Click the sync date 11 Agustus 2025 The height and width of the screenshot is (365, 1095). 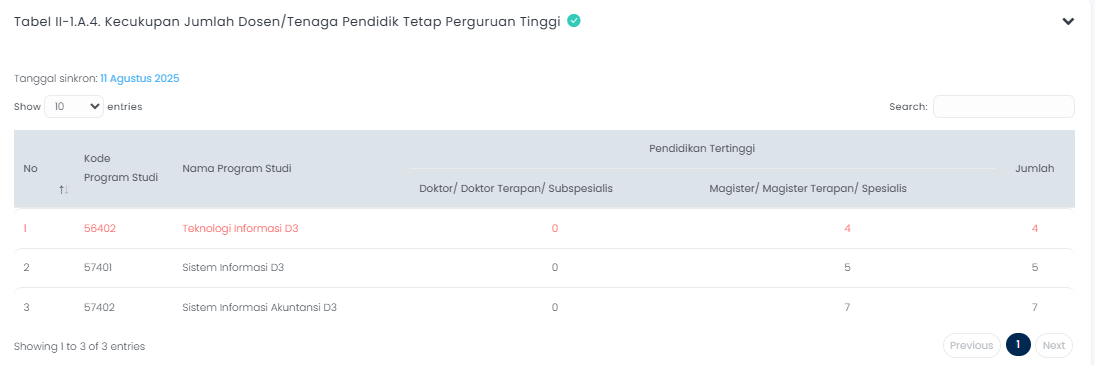pyautogui.click(x=140, y=79)
